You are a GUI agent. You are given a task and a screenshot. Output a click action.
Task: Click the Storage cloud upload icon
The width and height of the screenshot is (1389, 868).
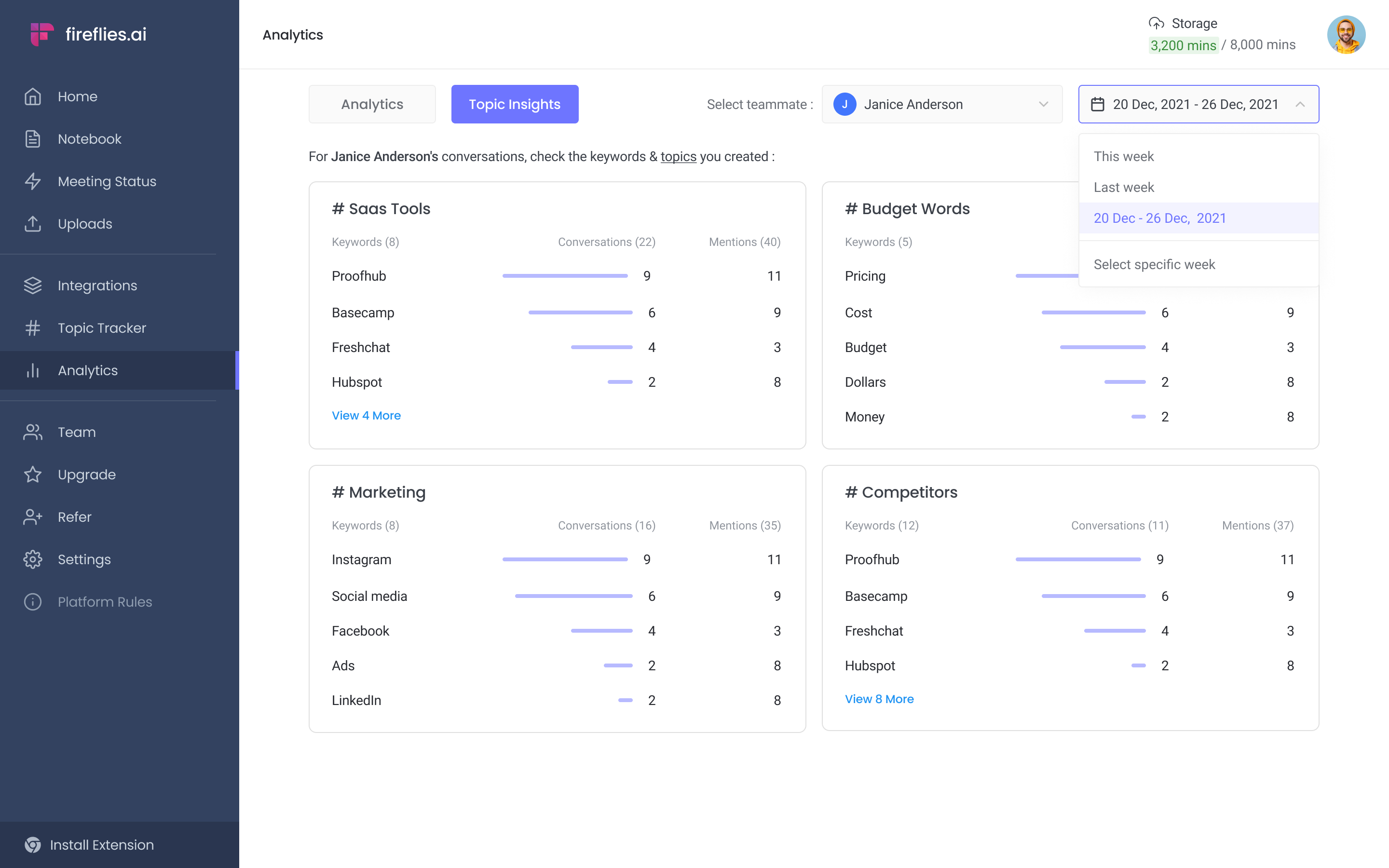click(1157, 23)
